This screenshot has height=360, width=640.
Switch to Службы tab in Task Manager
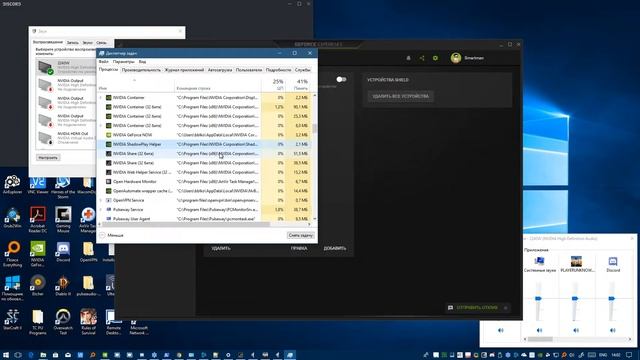pos(302,70)
